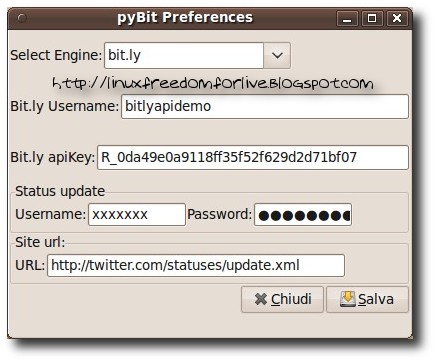Image resolution: width=436 pixels, height=362 pixels.
Task: Click the linuxfreedomforlive.blogspot.com watermark text
Action: click(213, 83)
